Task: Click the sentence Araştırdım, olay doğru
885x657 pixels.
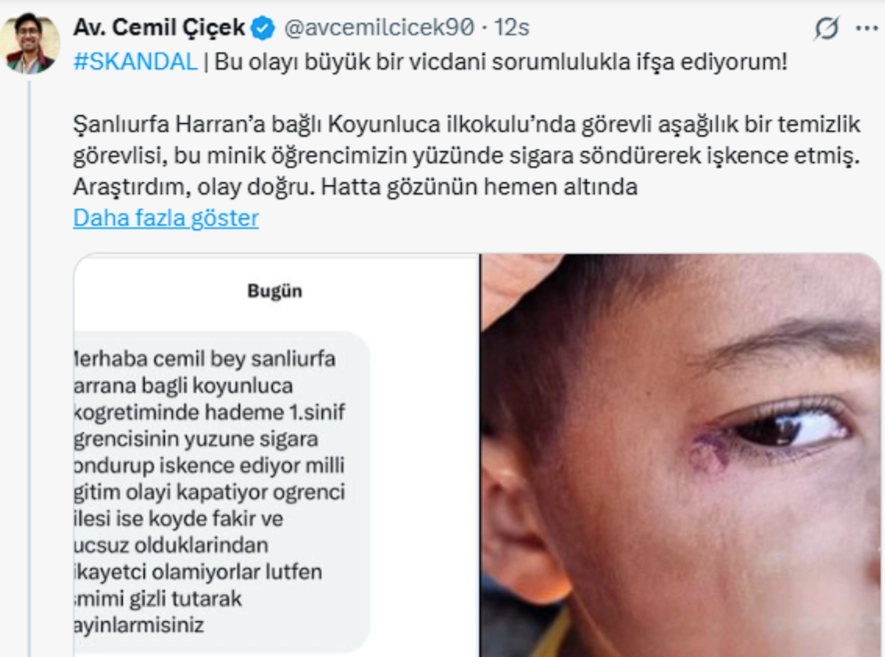Action: [194, 187]
